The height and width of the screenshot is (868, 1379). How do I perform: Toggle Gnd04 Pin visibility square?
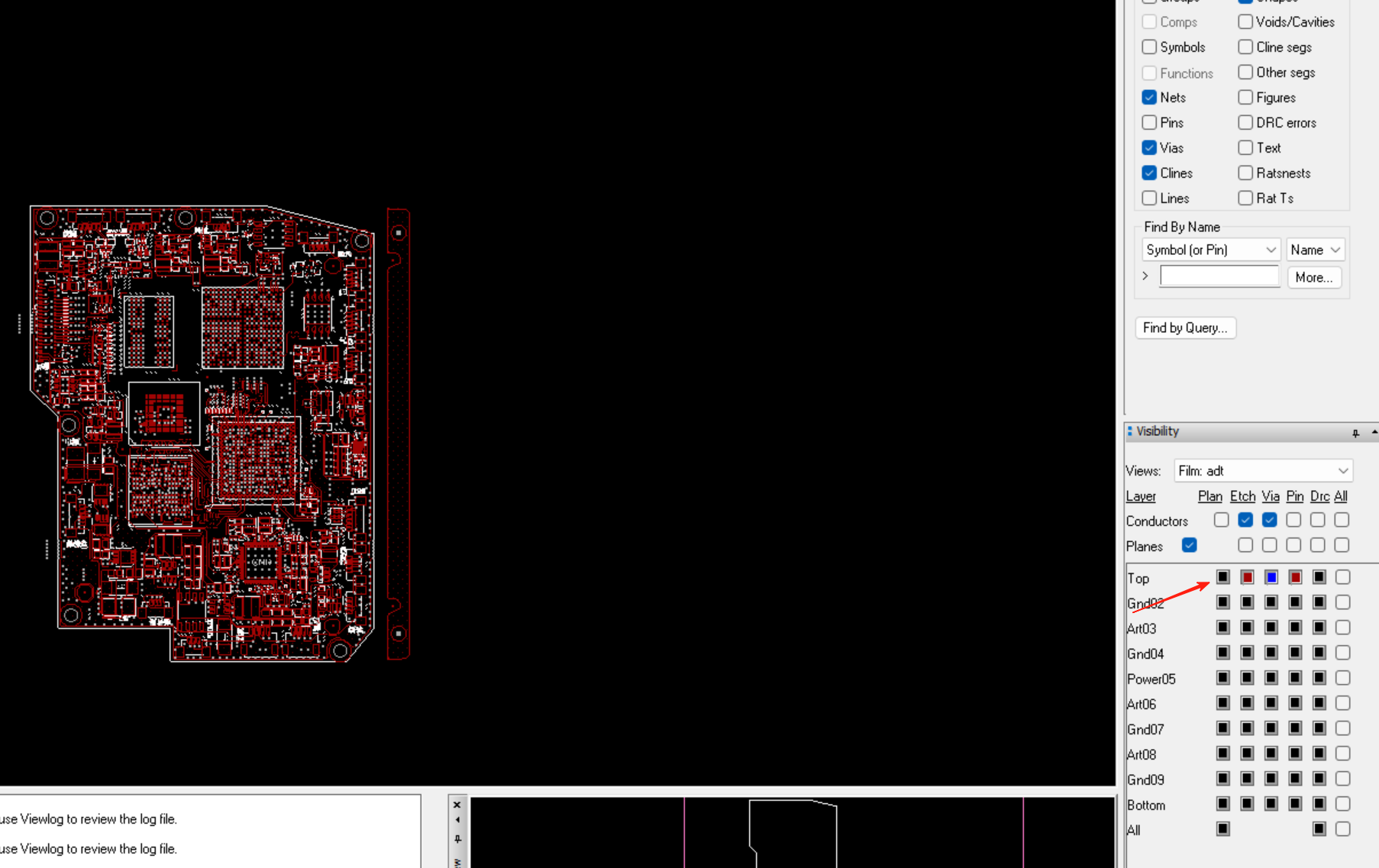(x=1295, y=652)
